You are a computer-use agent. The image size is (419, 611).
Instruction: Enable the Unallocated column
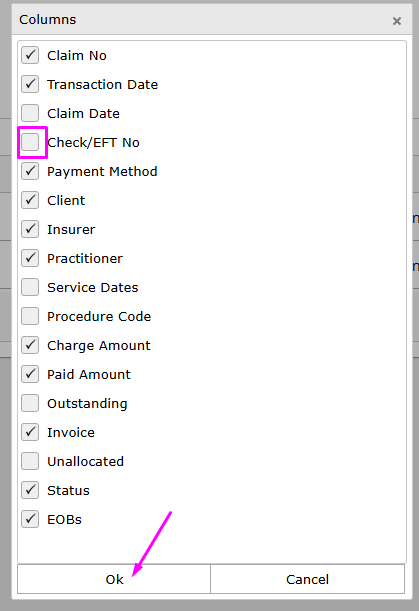[30, 461]
